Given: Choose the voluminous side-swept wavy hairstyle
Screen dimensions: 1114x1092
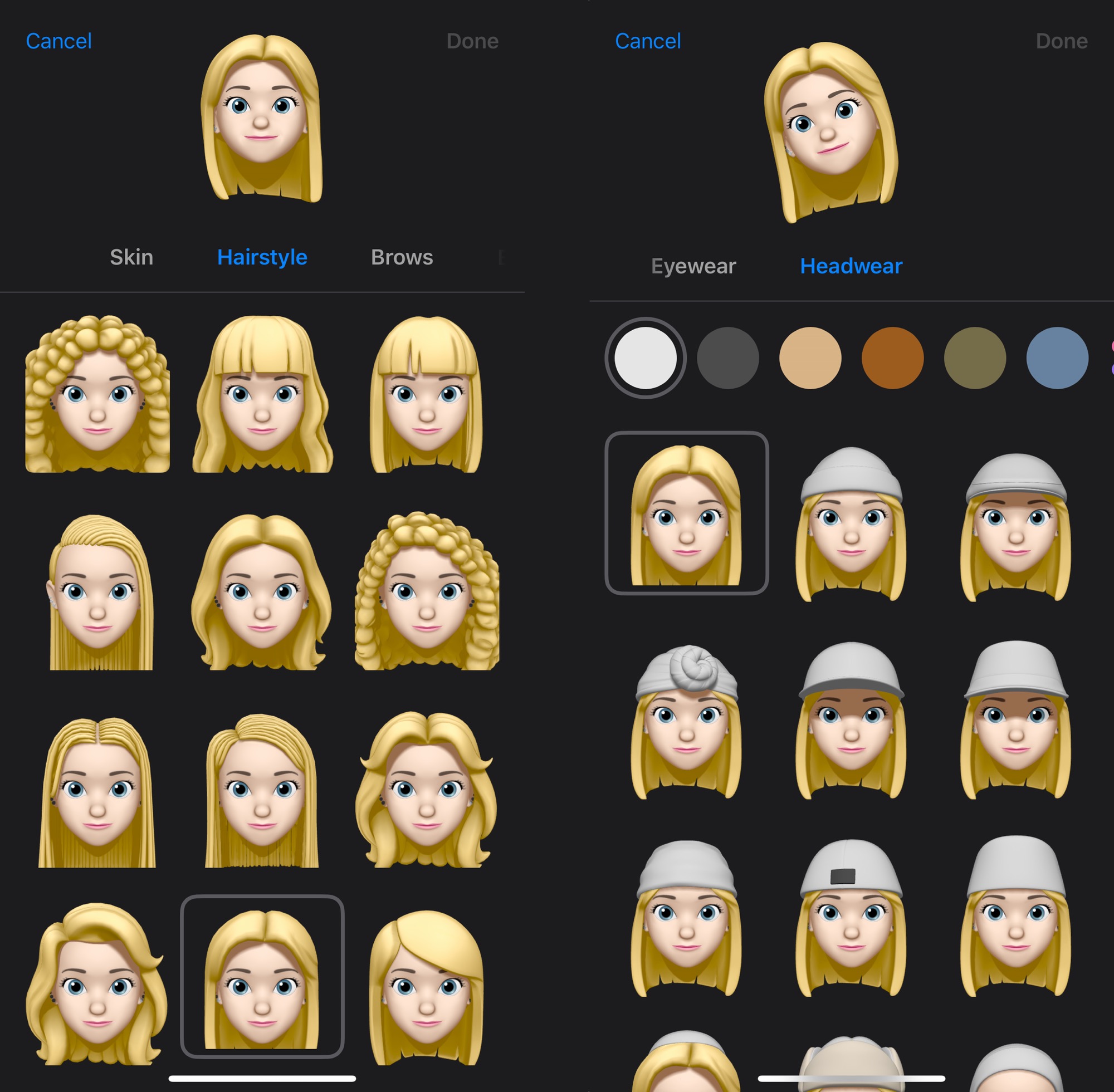Looking at the screenshot, I should 96,984.
